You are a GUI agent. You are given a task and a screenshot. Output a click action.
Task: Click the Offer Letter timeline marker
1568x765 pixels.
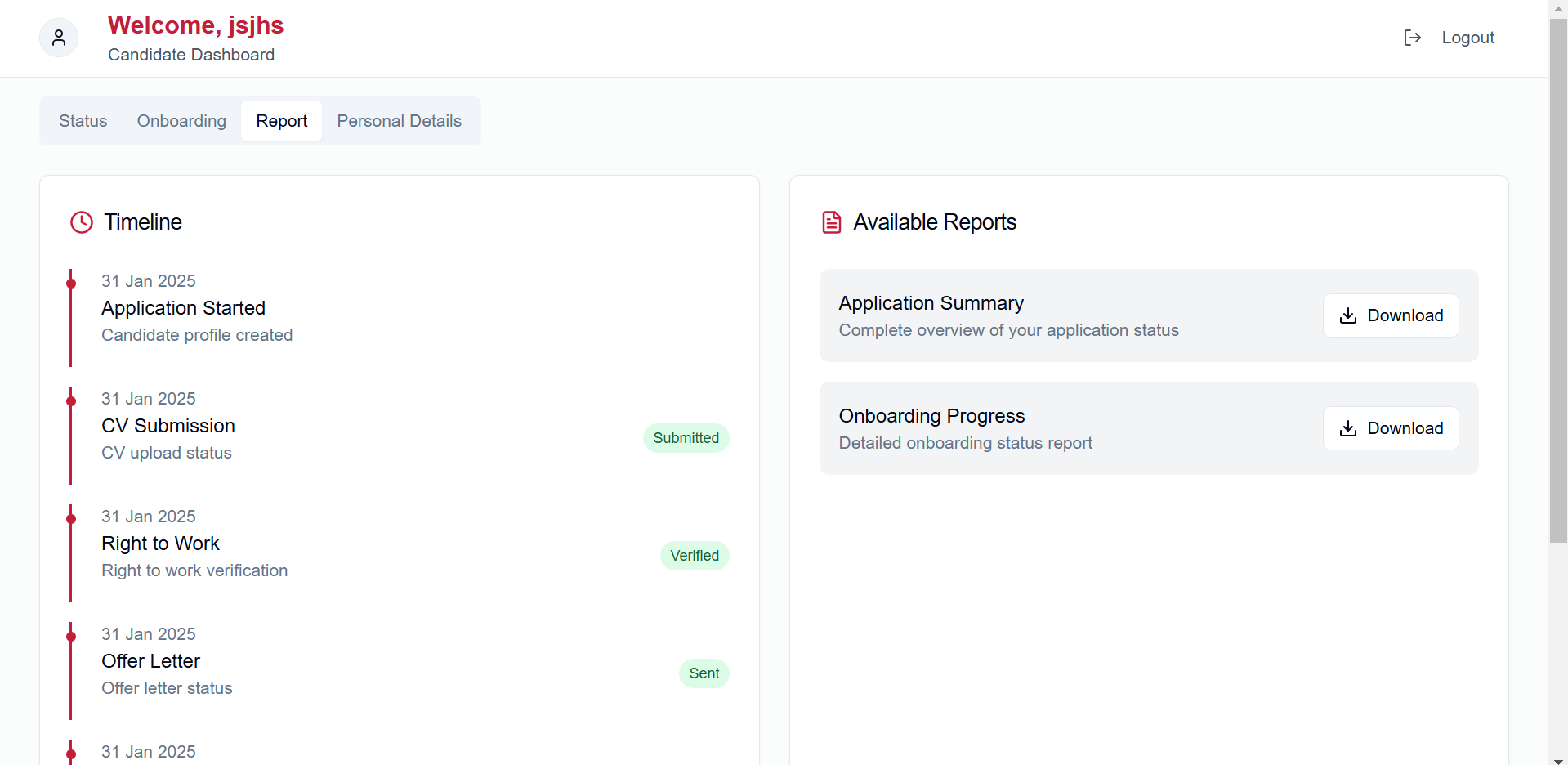point(71,637)
